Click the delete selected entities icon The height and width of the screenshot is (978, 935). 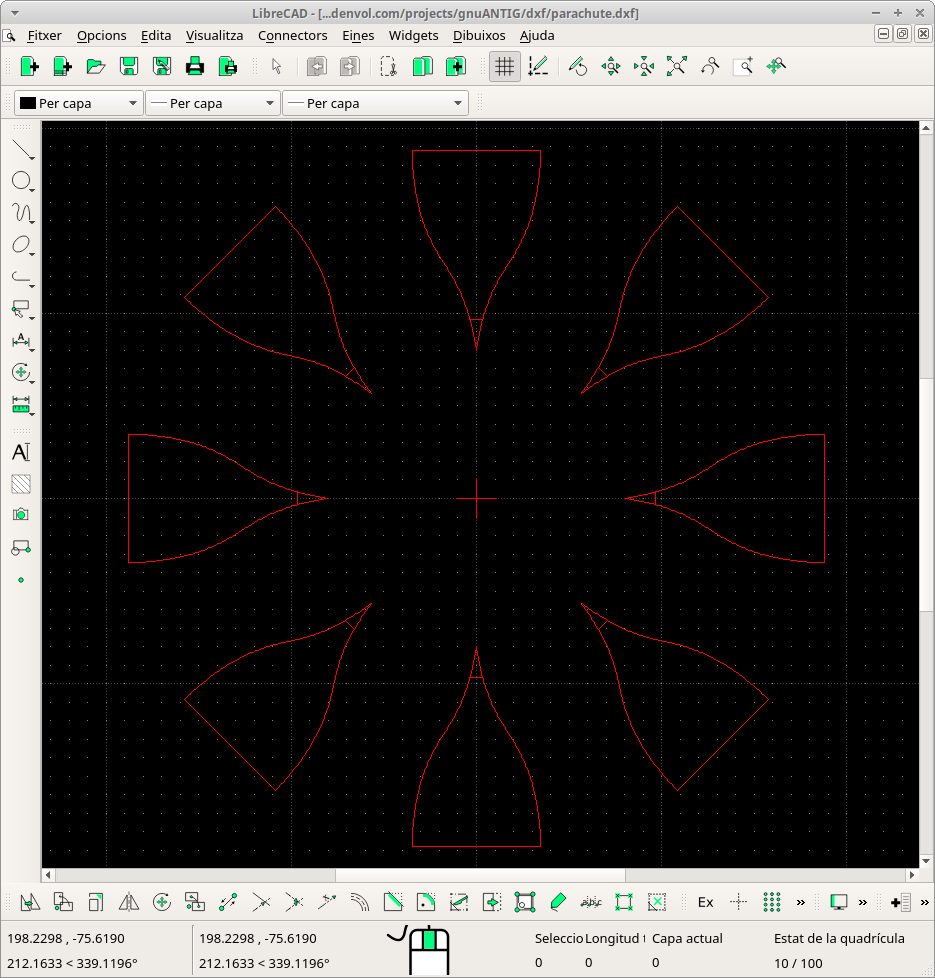[x=657, y=902]
